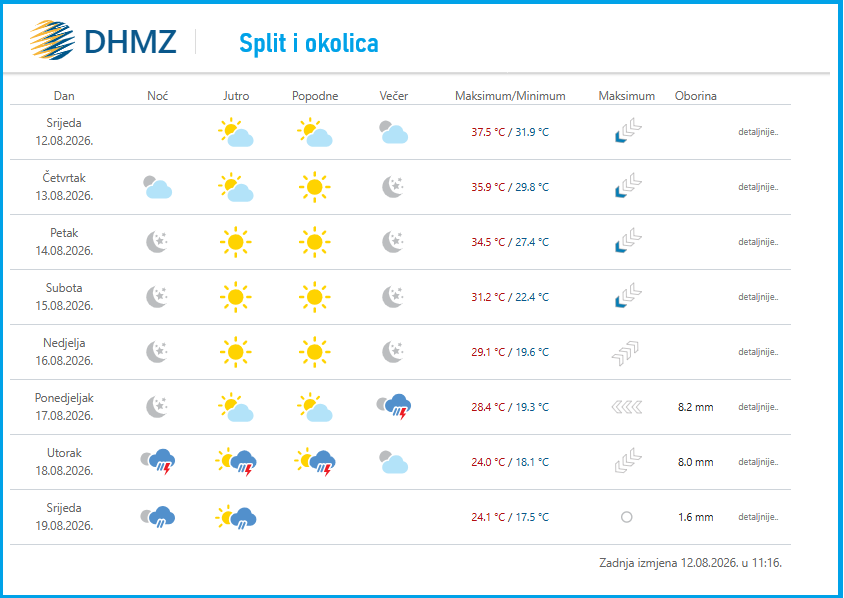
Task: Click Tuesday 18.08 night thunderstorm icon
Action: (x=158, y=462)
